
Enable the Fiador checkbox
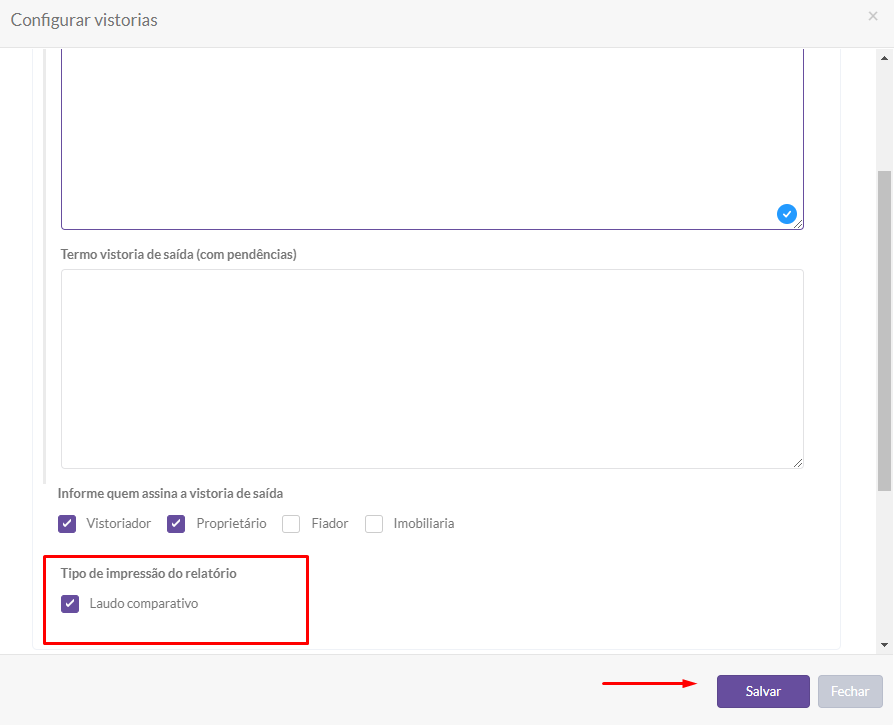click(x=291, y=524)
